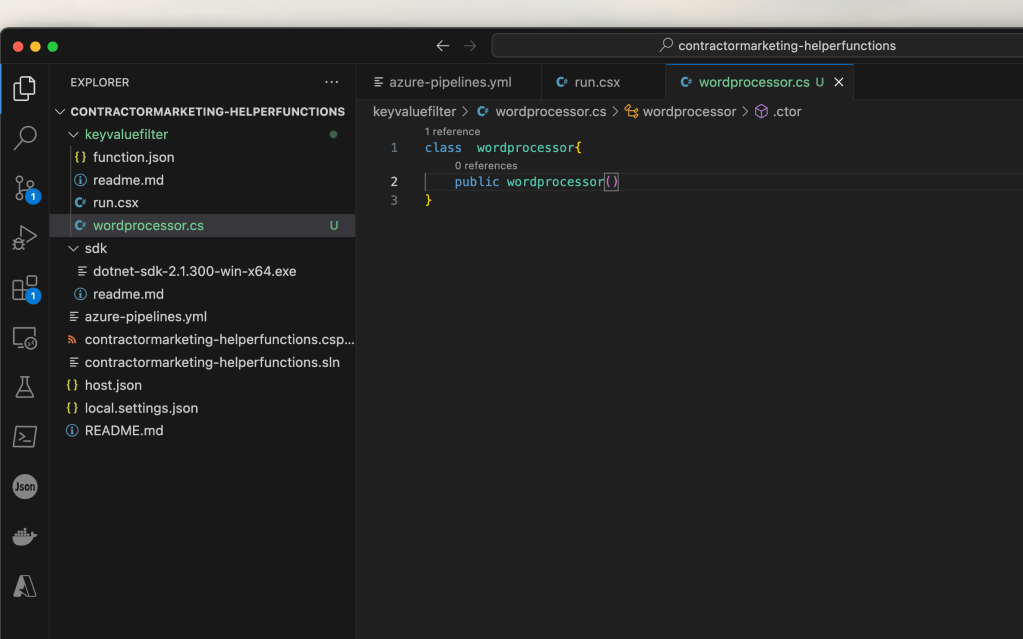
Task: Close the wordprocessor.cs tab
Action: pos(838,82)
